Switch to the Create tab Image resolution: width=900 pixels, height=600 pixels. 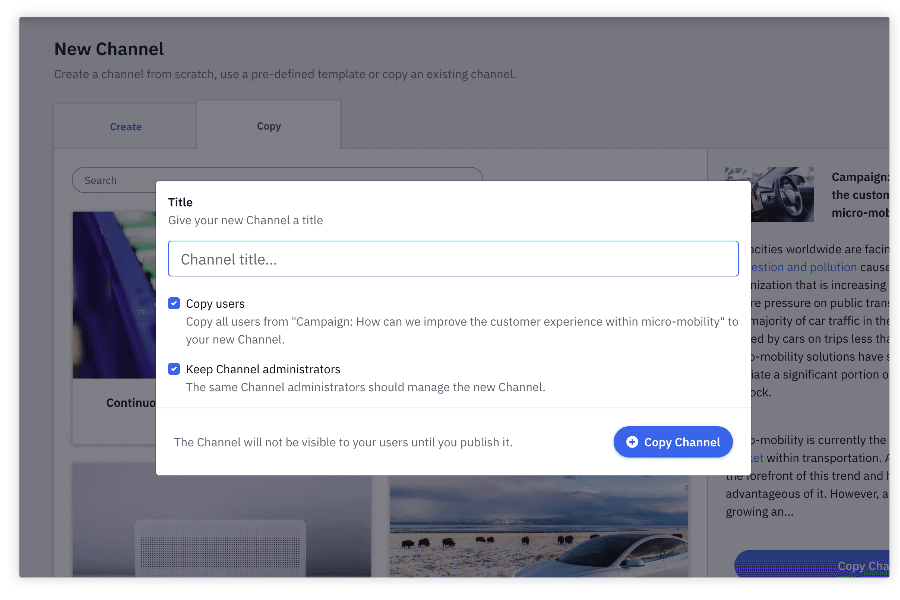click(x=126, y=127)
